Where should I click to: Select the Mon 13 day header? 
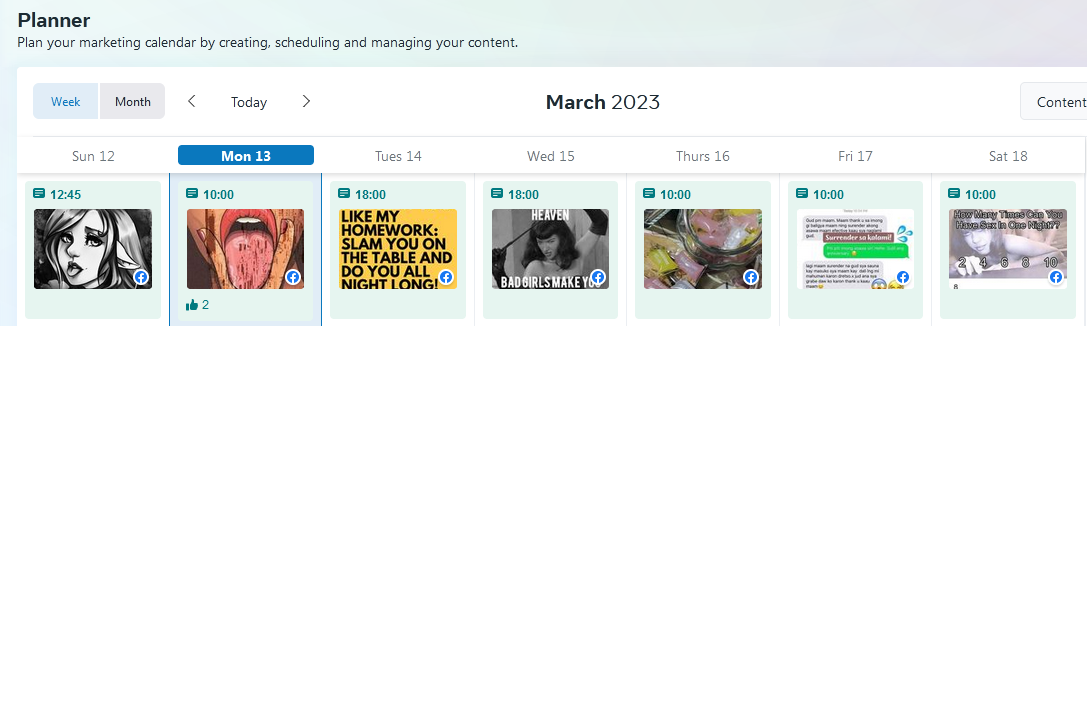tap(246, 155)
